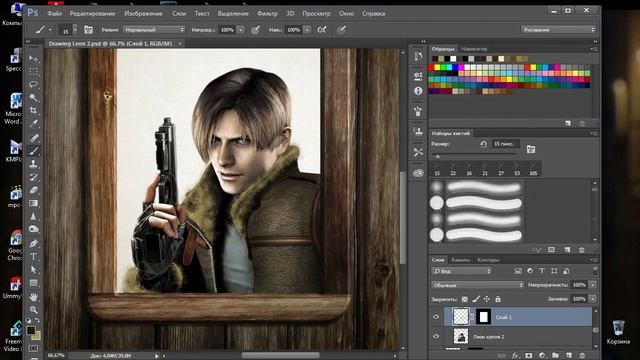Select the Eraser tool

click(x=33, y=190)
